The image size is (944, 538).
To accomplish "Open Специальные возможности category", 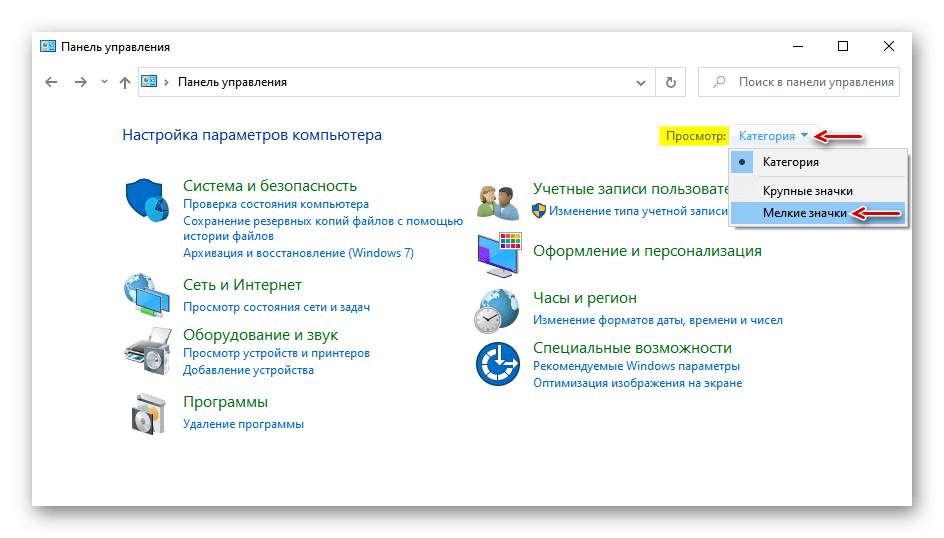I will click(632, 348).
